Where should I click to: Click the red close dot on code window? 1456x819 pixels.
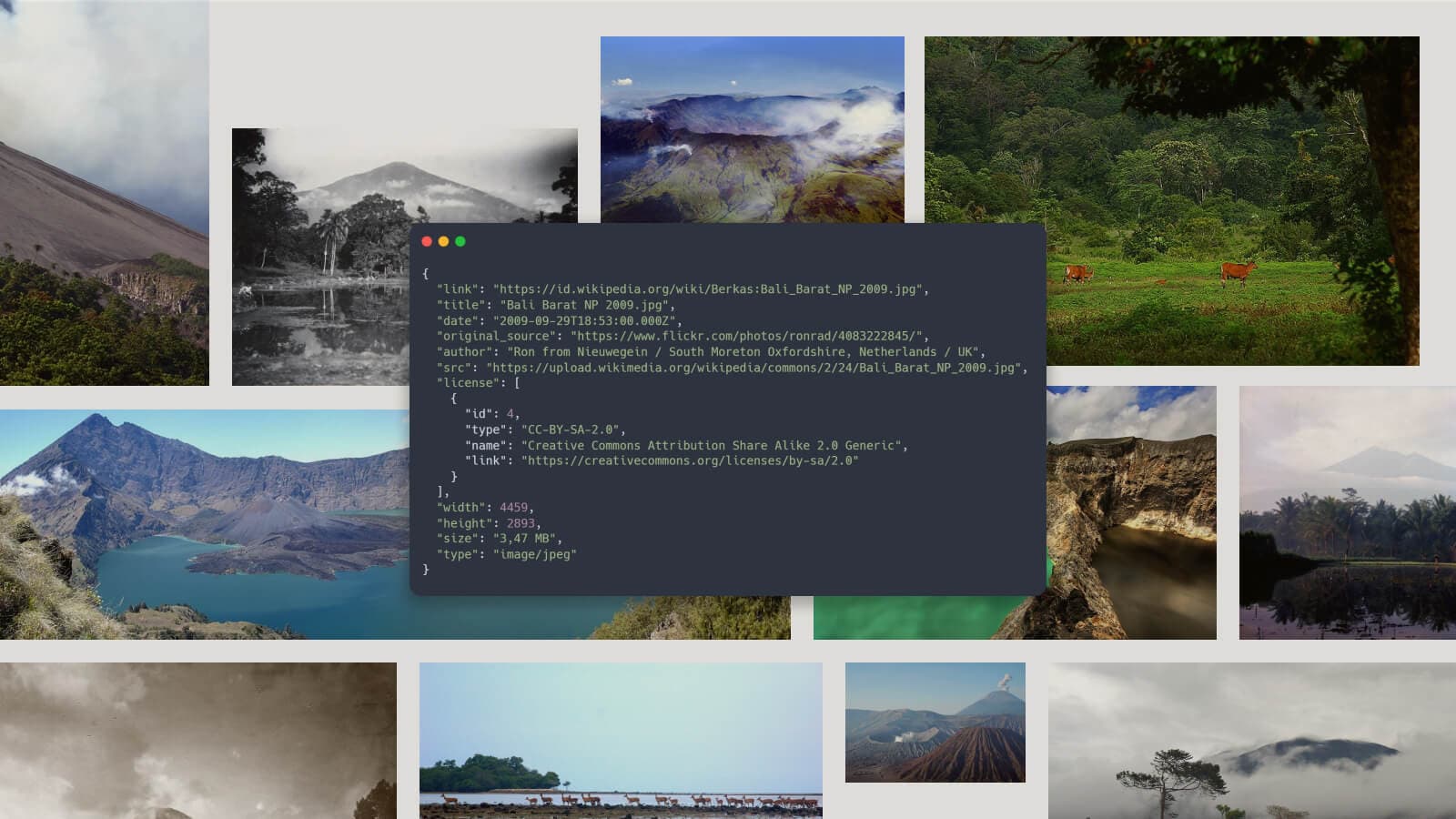pyautogui.click(x=427, y=241)
